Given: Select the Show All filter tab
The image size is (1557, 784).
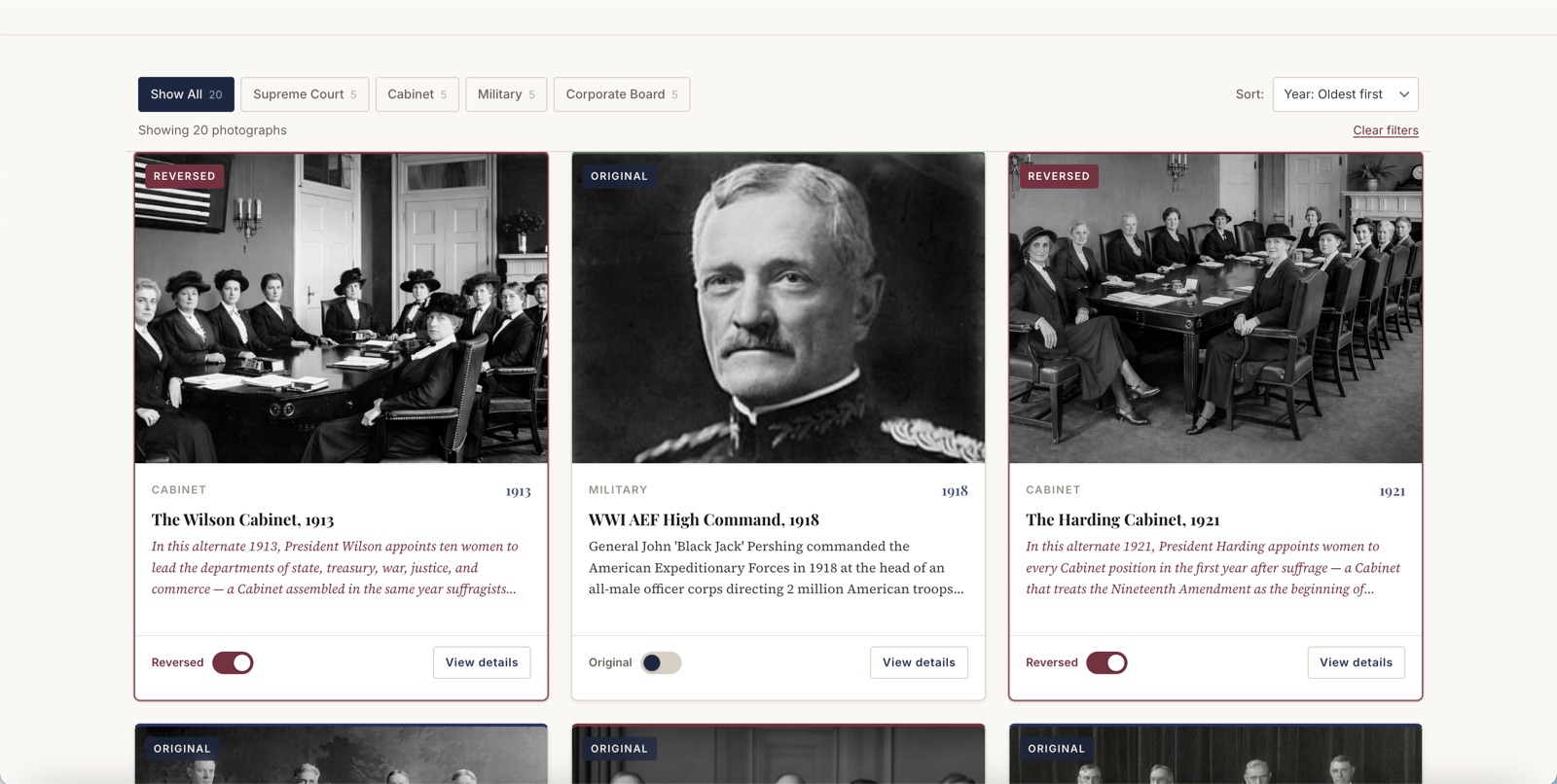Looking at the screenshot, I should (x=186, y=94).
